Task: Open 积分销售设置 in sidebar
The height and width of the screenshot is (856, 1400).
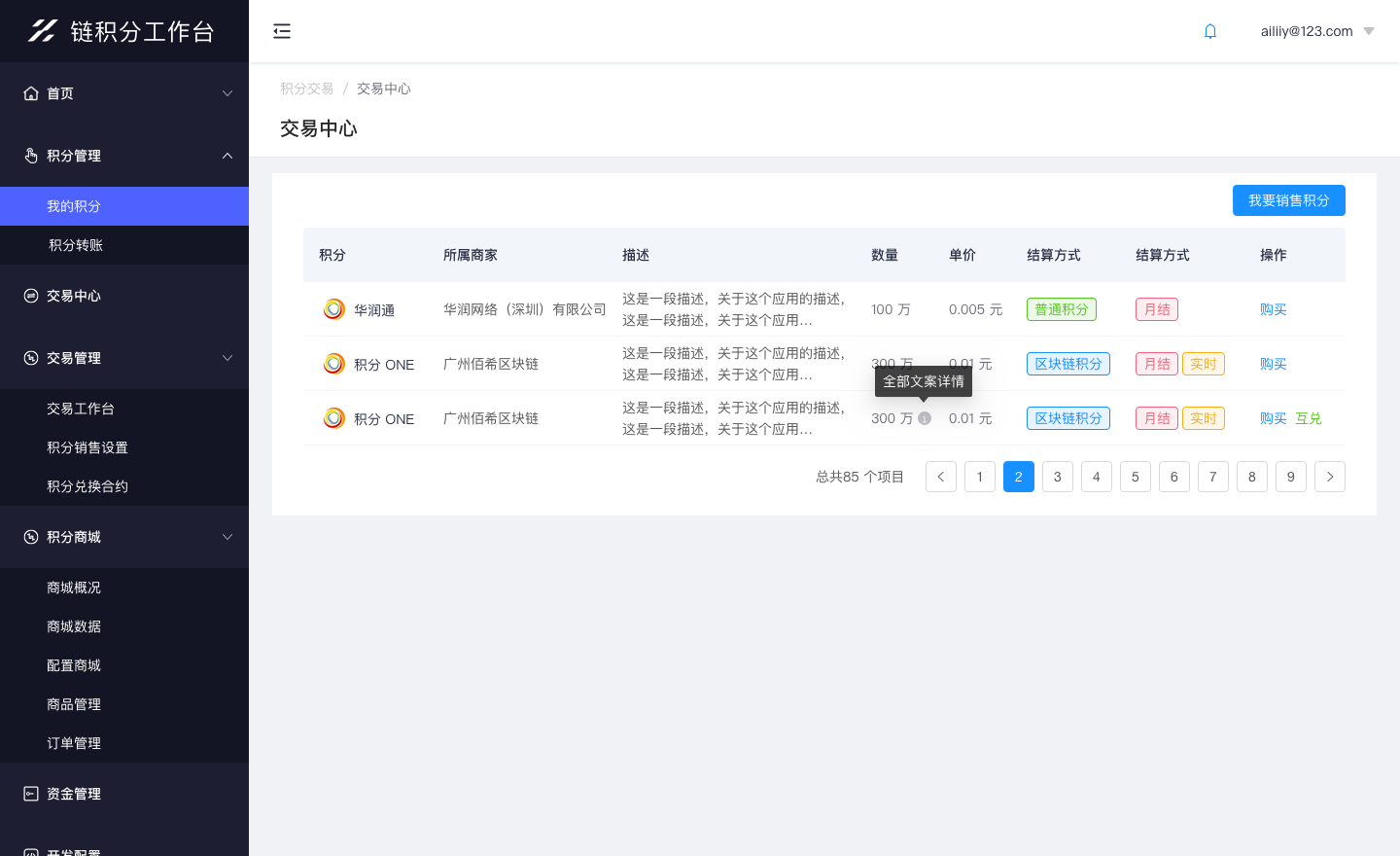Action: (x=124, y=447)
